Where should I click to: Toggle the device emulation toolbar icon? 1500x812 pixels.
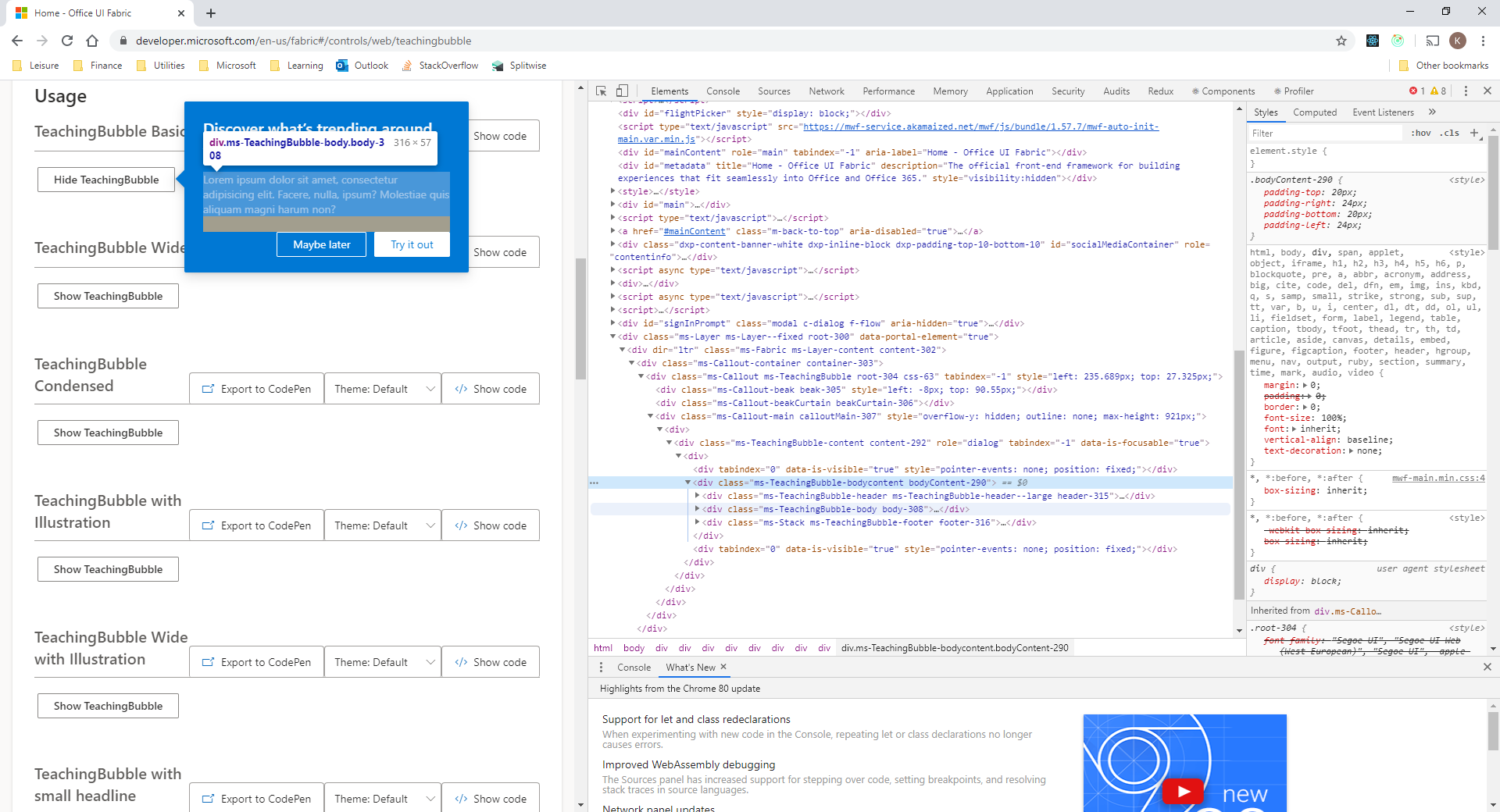point(623,91)
